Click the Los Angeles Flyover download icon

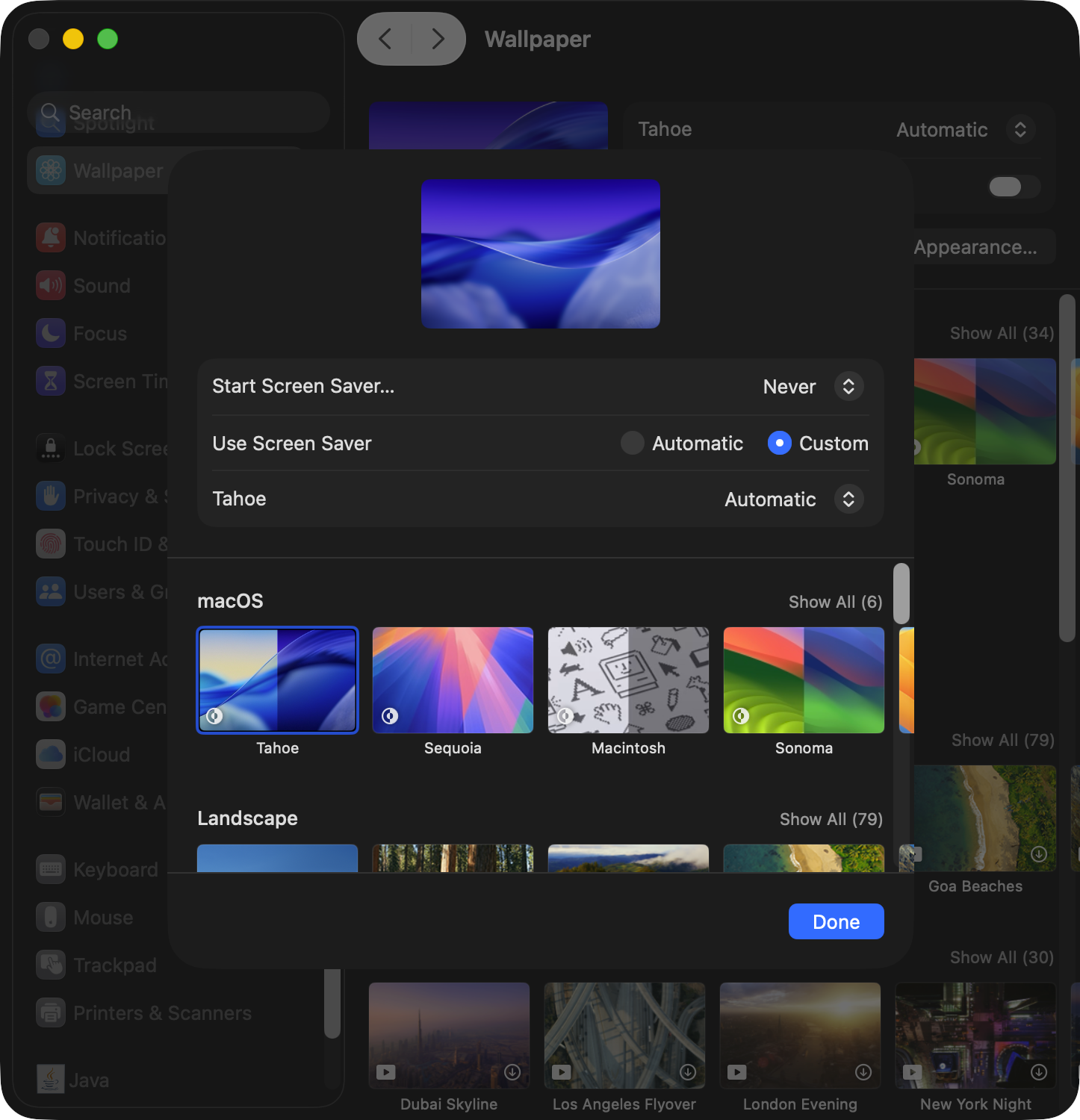point(688,1072)
